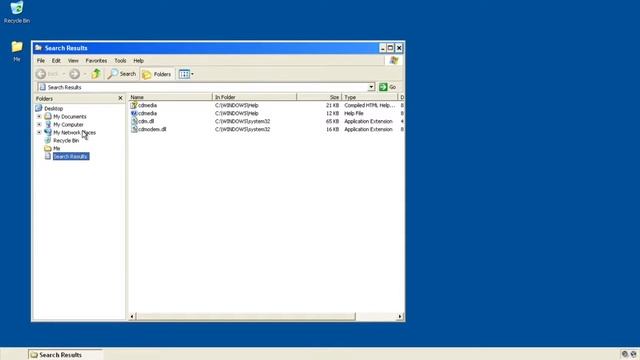Image resolution: width=640 pixels, height=360 pixels.
Task: Click the horizontal scrollbar thumb
Action: [245, 316]
